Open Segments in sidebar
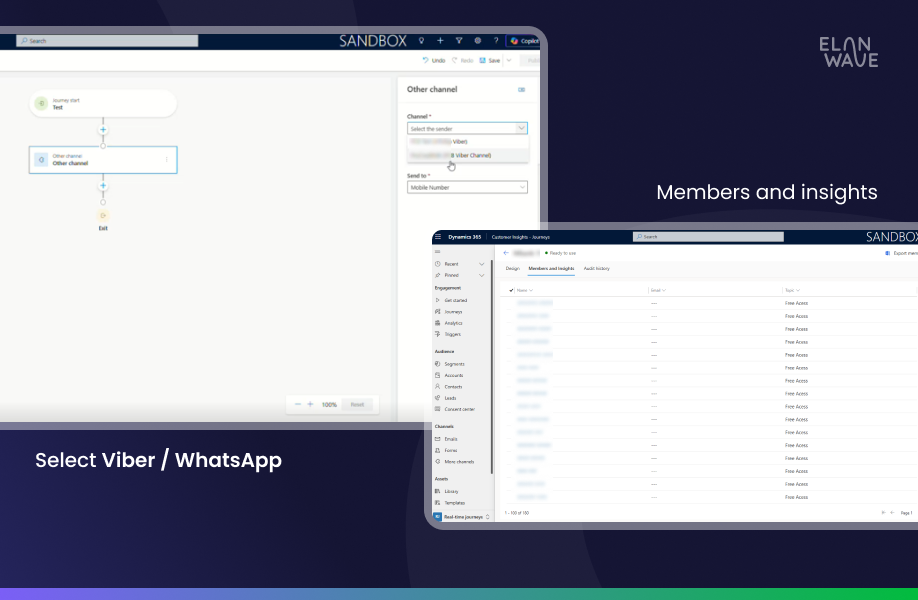Screen dimensions: 918x600 [x=454, y=364]
